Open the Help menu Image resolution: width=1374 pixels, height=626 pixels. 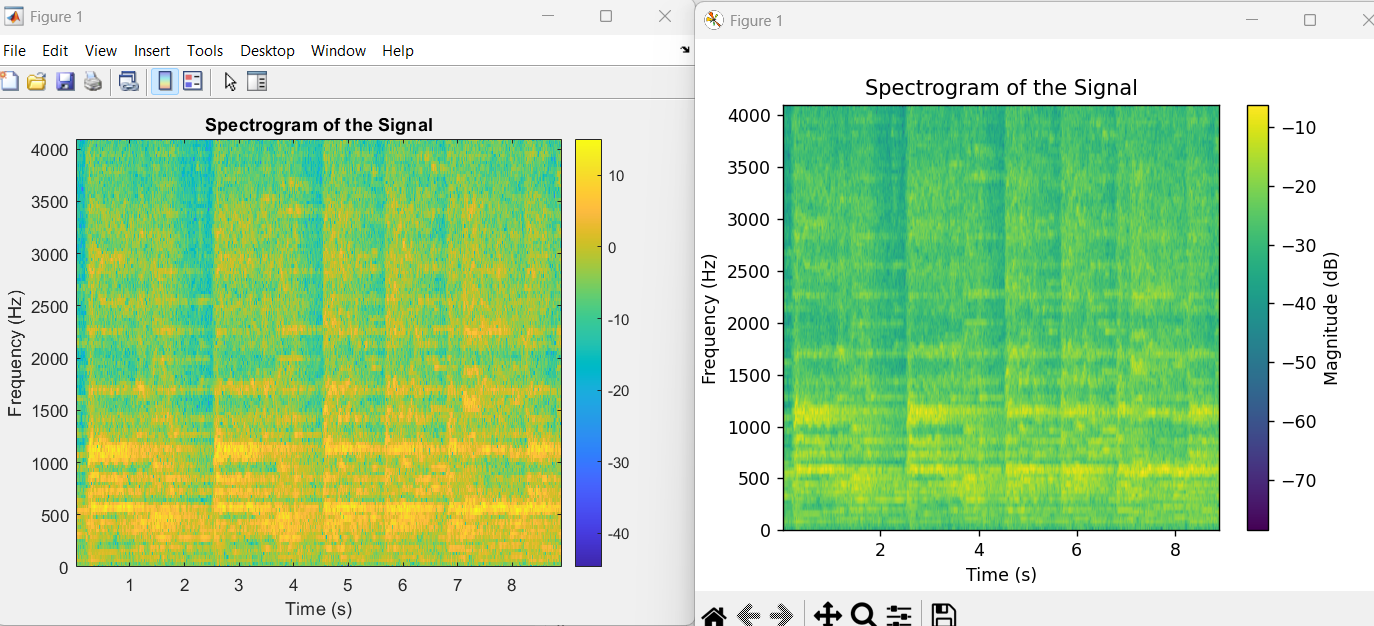point(398,50)
